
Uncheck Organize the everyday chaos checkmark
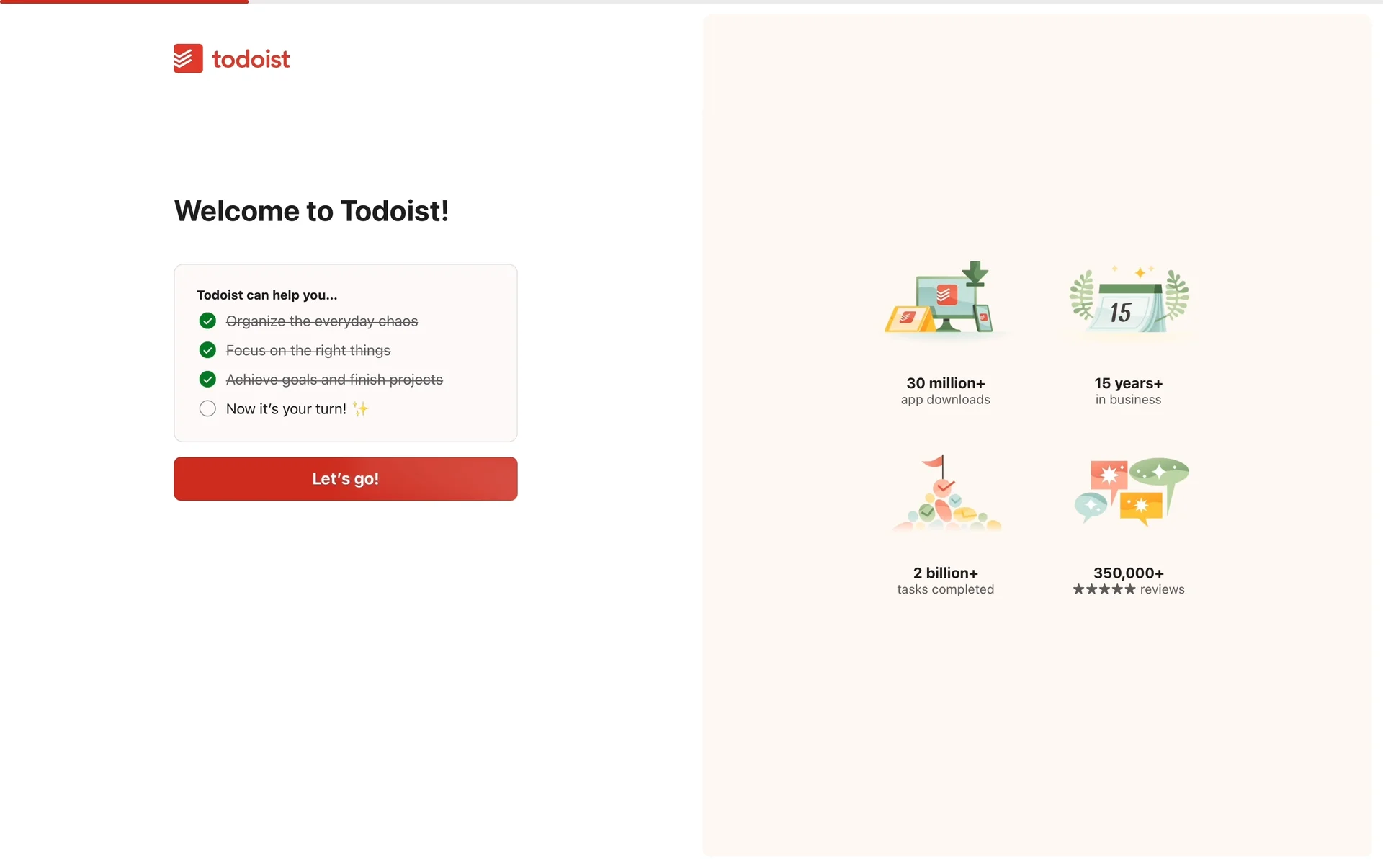coord(207,321)
